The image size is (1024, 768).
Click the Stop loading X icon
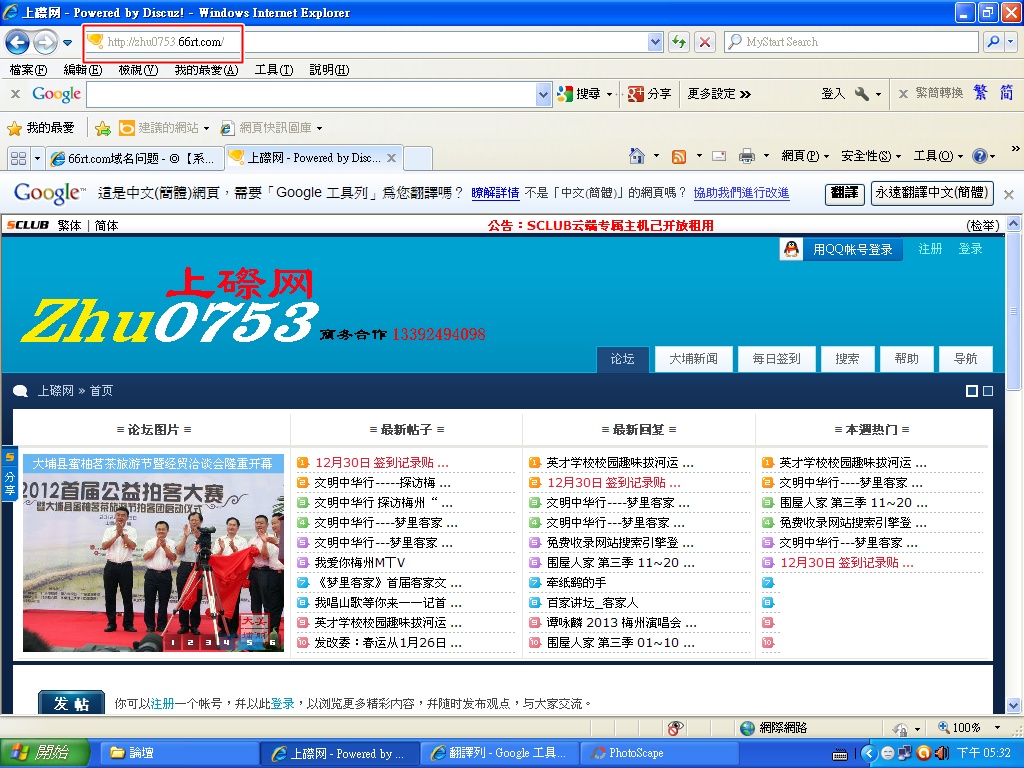705,42
